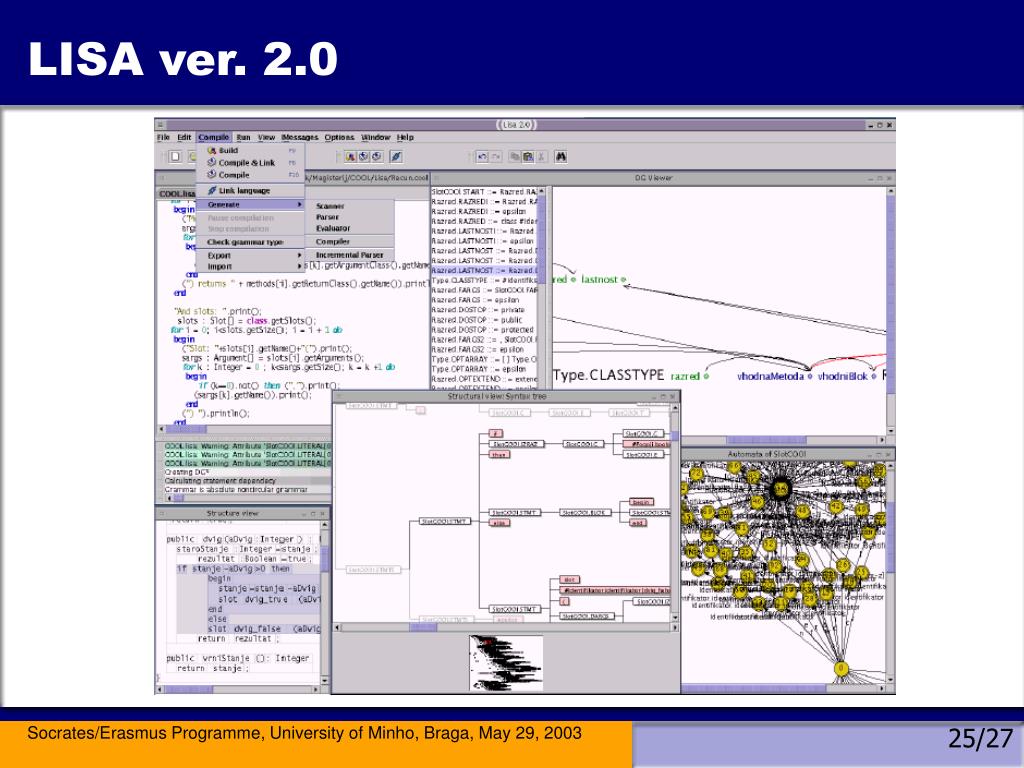Click Structure view horizontal scrollbar

point(238,689)
